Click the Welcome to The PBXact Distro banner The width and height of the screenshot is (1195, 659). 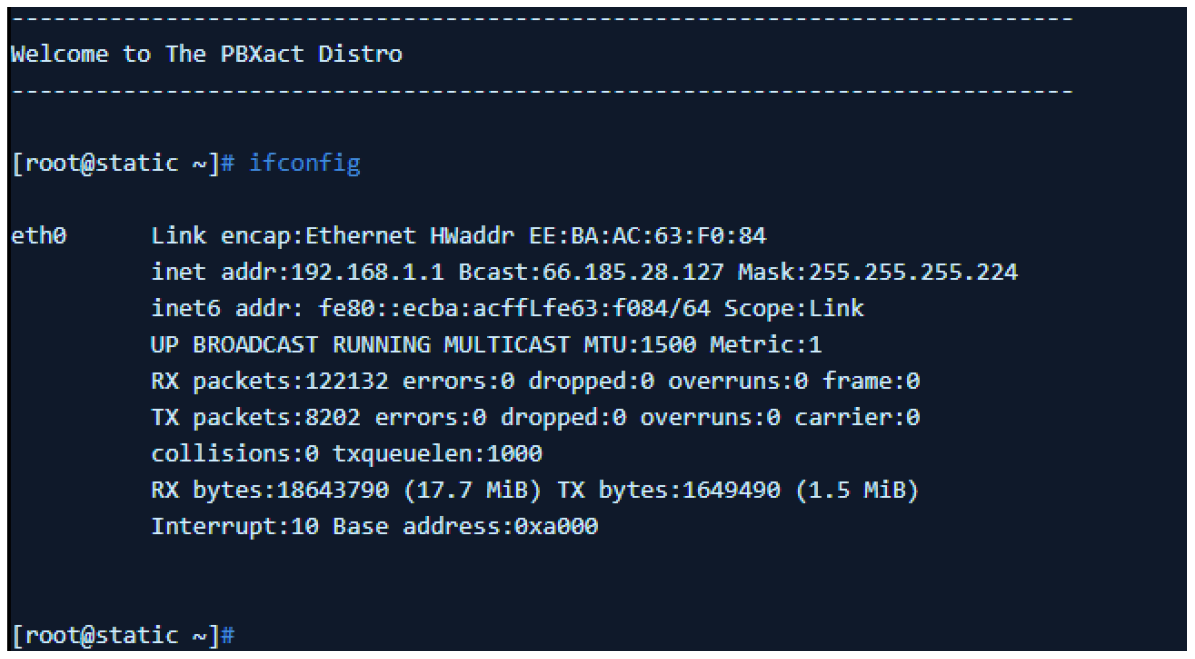pyautogui.click(x=206, y=55)
